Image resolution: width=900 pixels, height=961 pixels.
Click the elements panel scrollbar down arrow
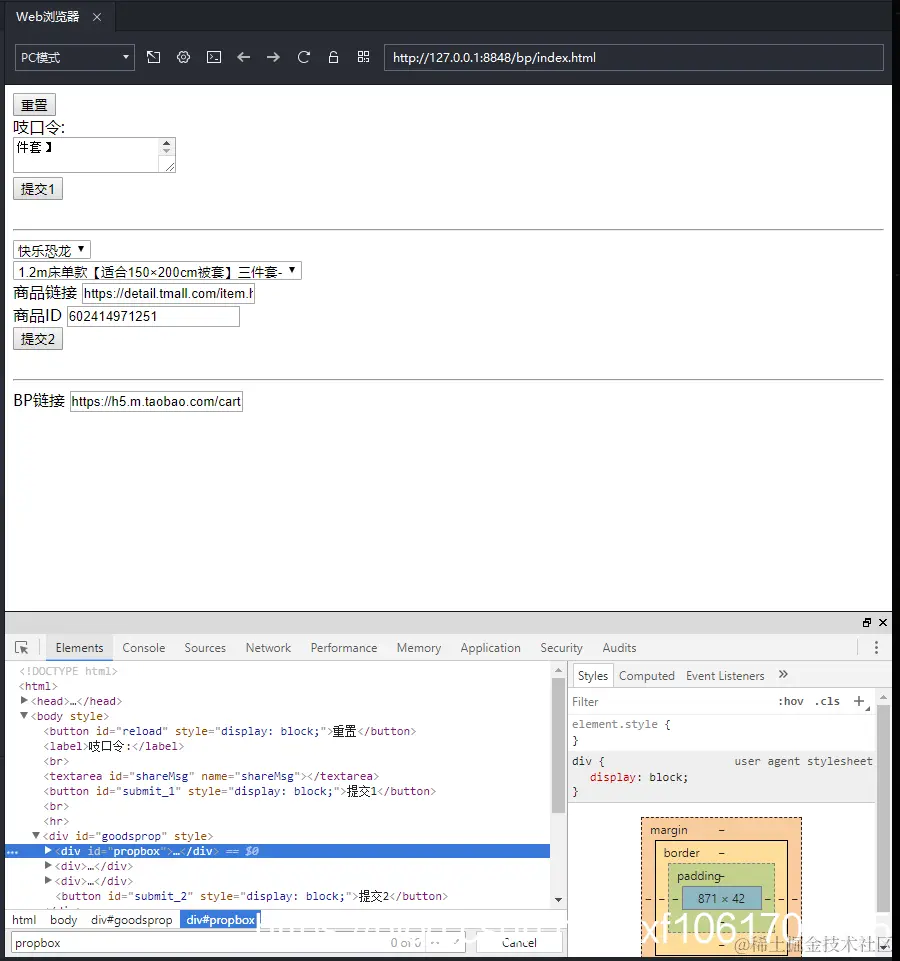pos(558,900)
